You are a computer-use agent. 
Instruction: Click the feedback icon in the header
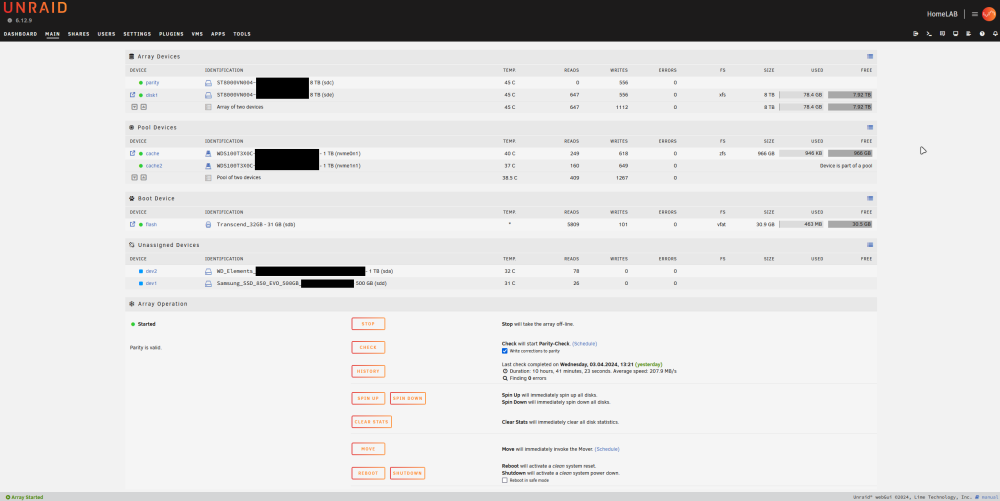[942, 34]
